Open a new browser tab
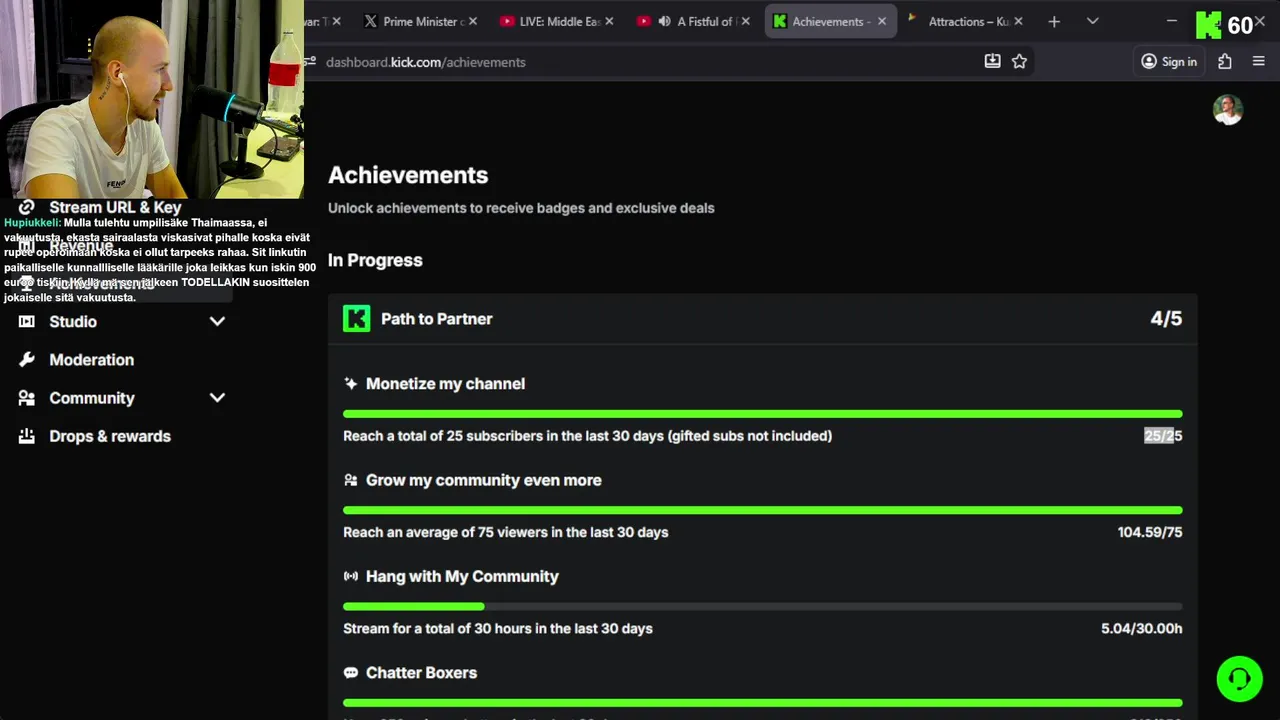This screenshot has width=1280, height=720. (x=1054, y=21)
